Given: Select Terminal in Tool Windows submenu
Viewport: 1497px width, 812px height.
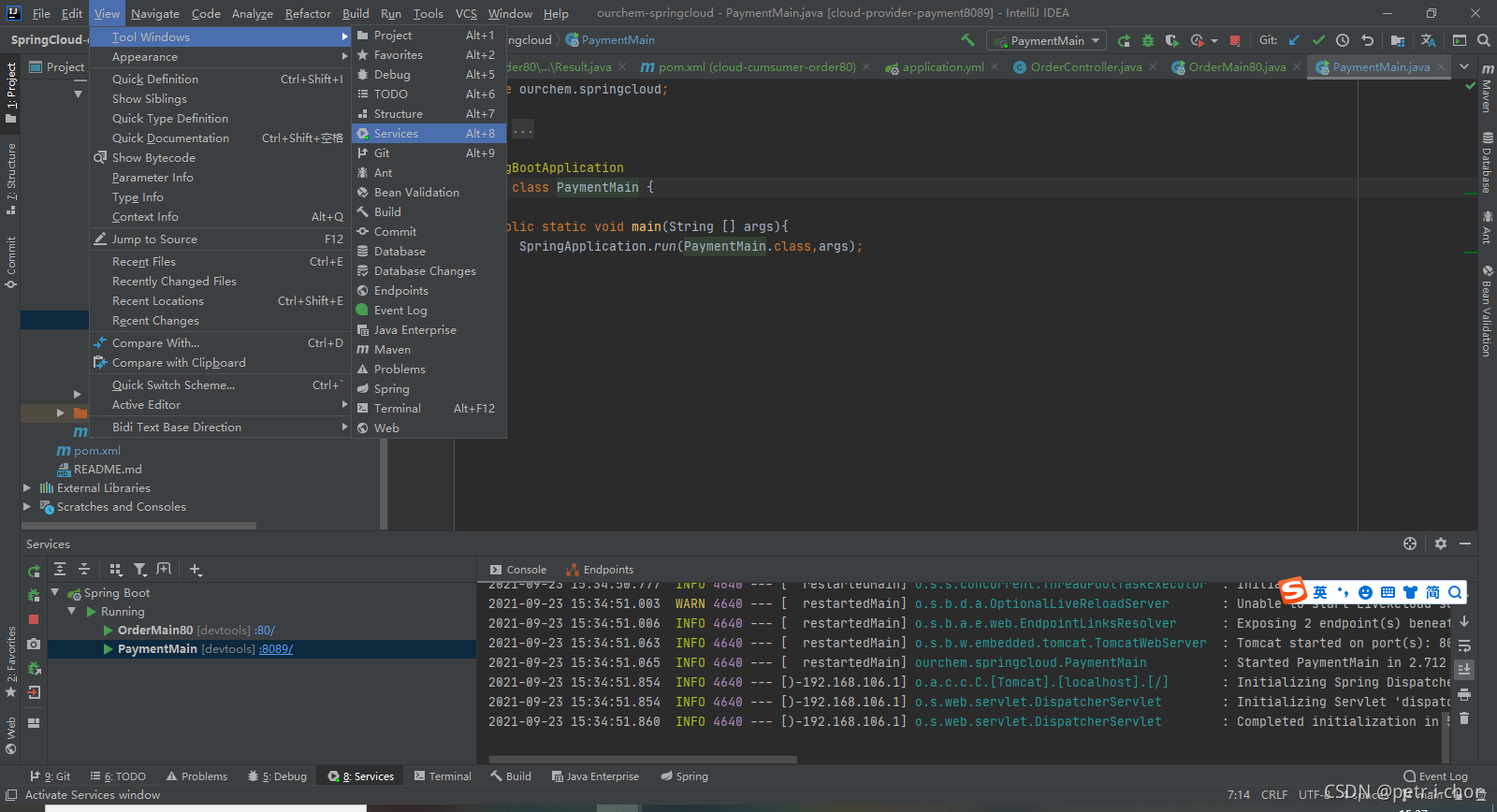Looking at the screenshot, I should pyautogui.click(x=429, y=409).
